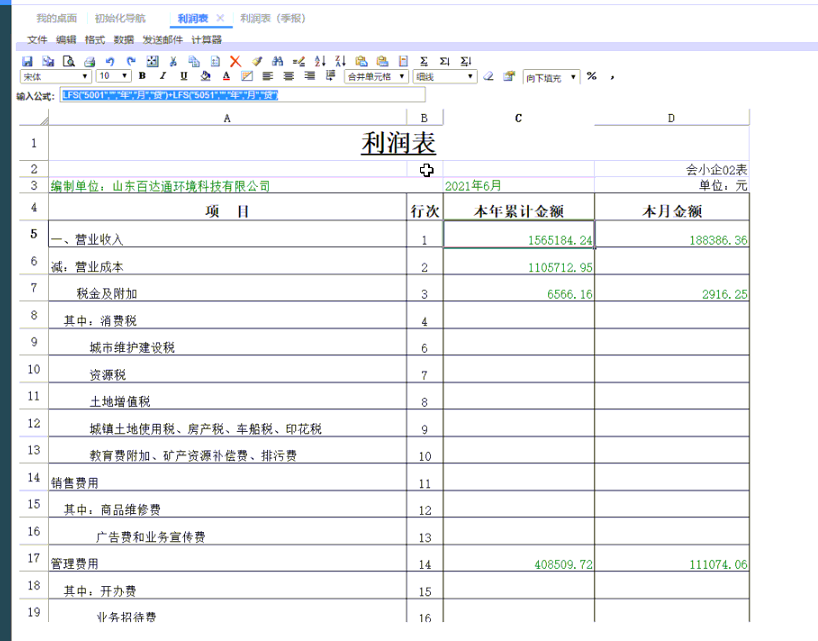Select cell with value 1105712.95

point(519,261)
